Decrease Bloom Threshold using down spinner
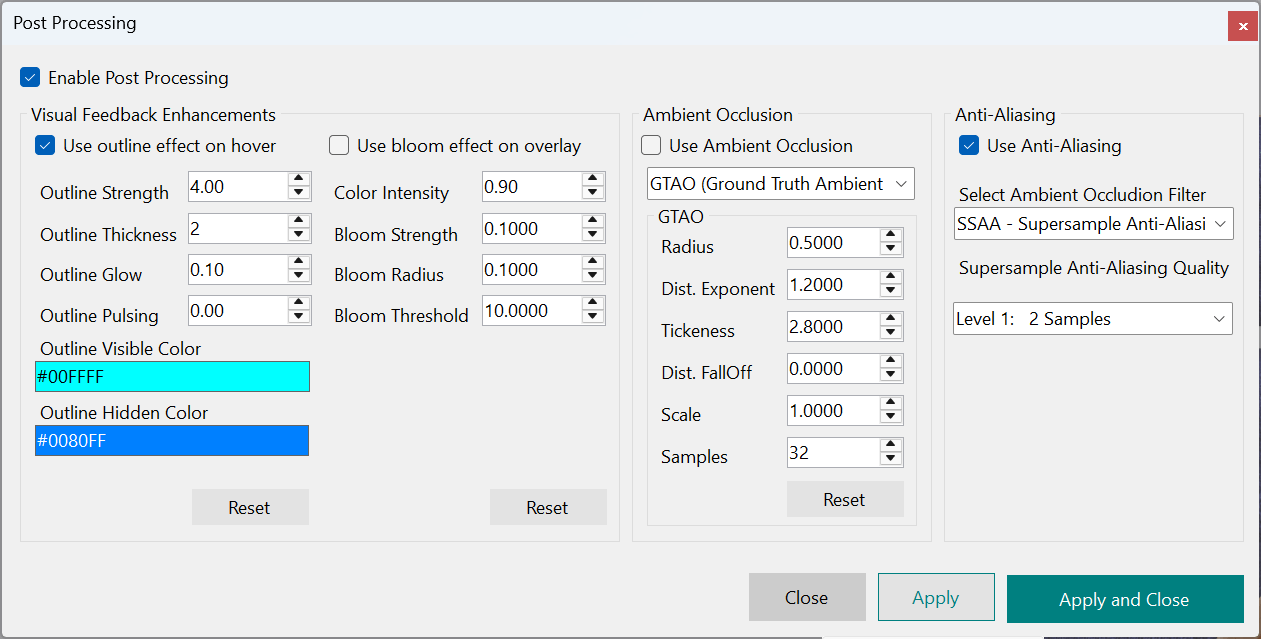The image size is (1261, 639). click(x=593, y=317)
